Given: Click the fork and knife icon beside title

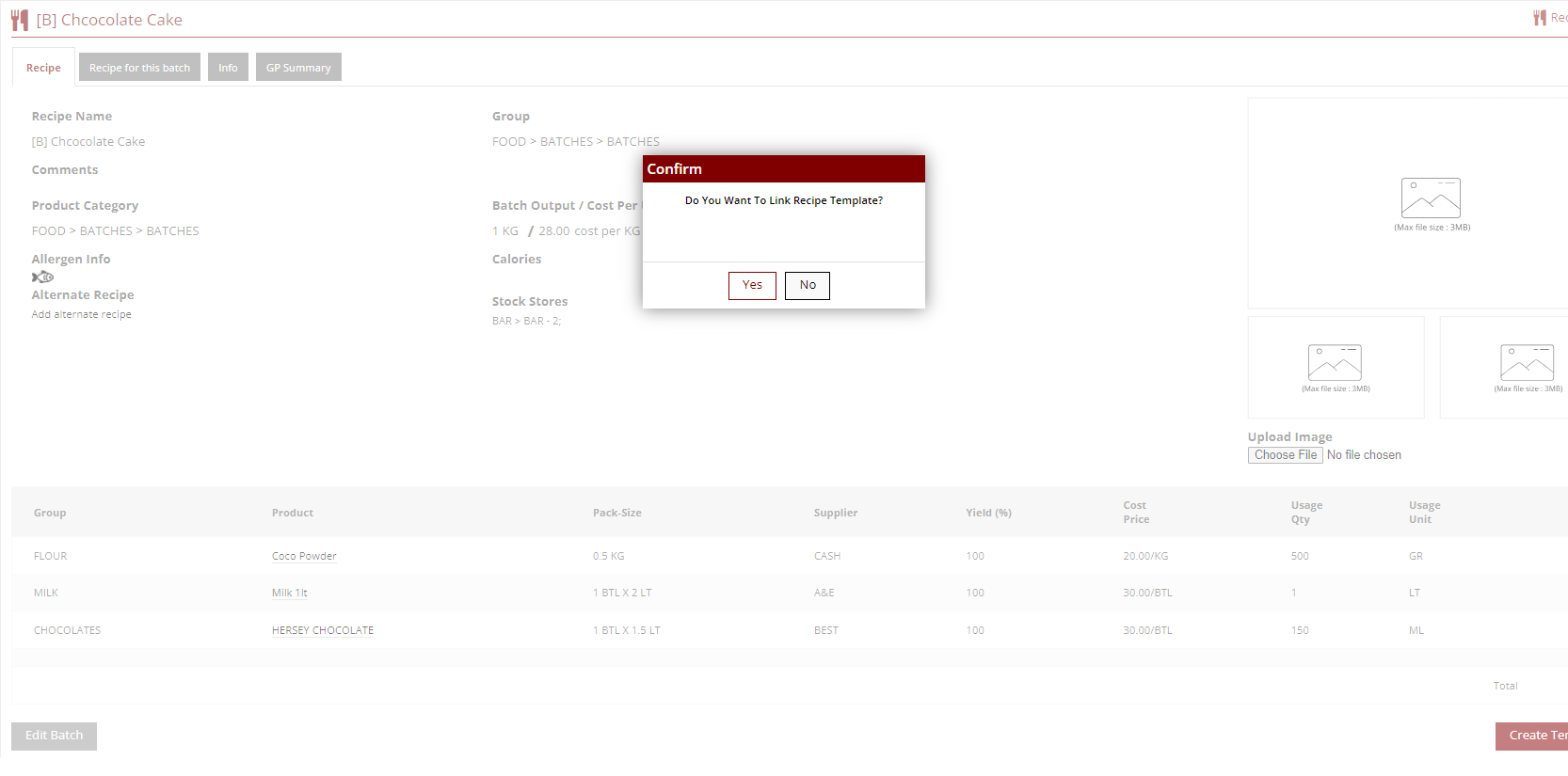Looking at the screenshot, I should pyautogui.click(x=20, y=20).
